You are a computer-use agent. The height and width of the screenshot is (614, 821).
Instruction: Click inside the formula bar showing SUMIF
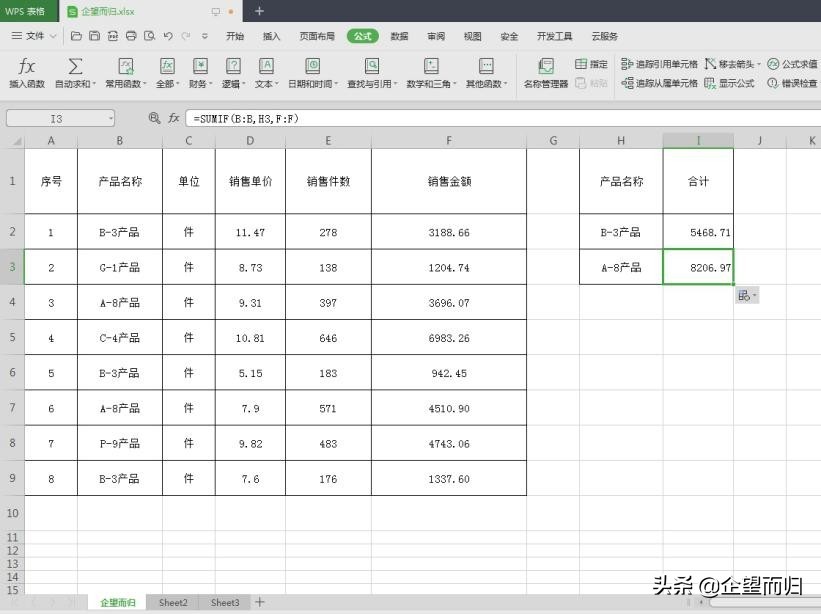click(x=300, y=118)
